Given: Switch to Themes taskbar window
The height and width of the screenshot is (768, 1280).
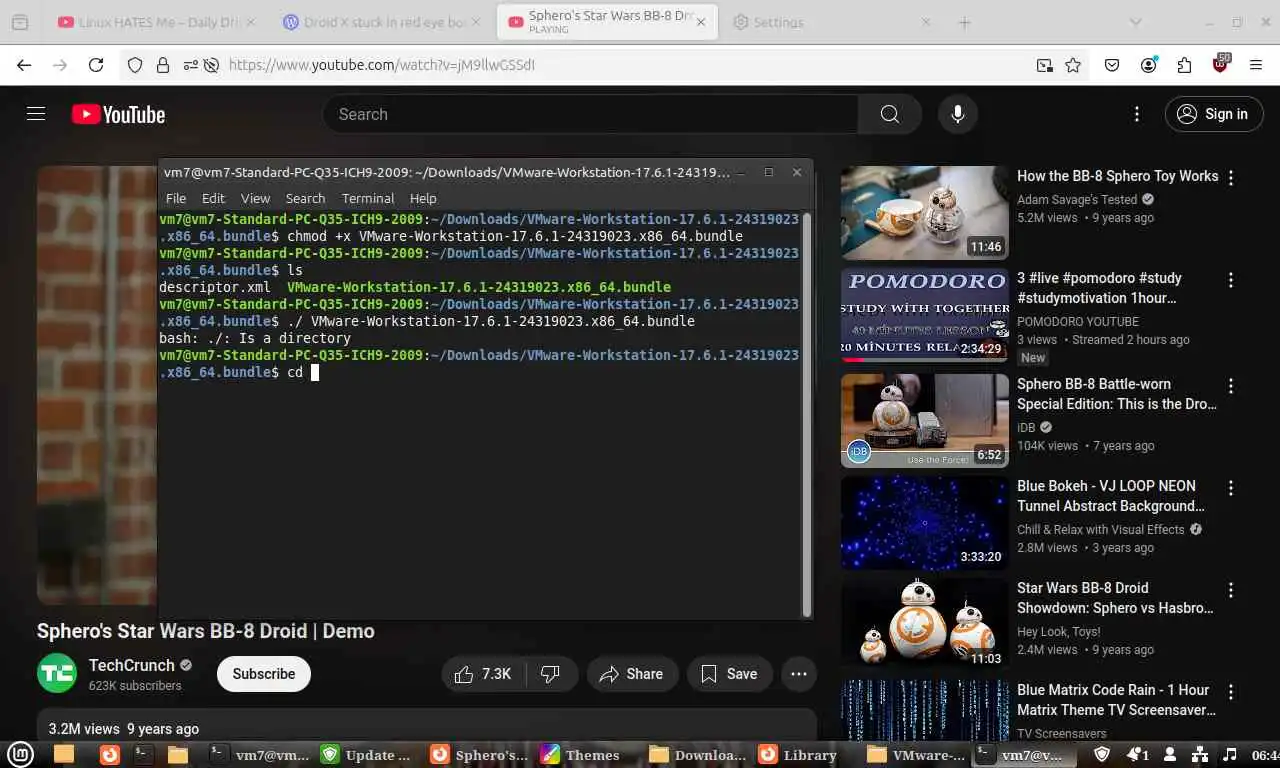Looking at the screenshot, I should coord(581,755).
